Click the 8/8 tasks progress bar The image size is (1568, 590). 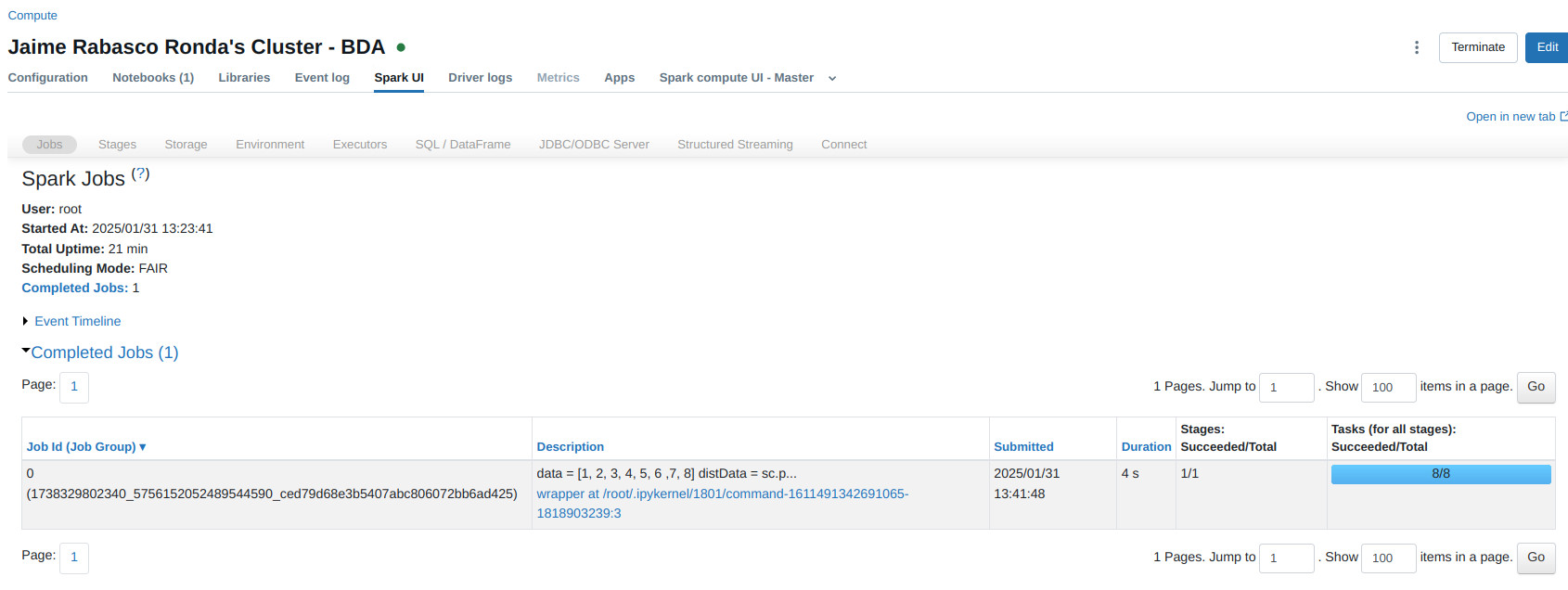[1441, 474]
